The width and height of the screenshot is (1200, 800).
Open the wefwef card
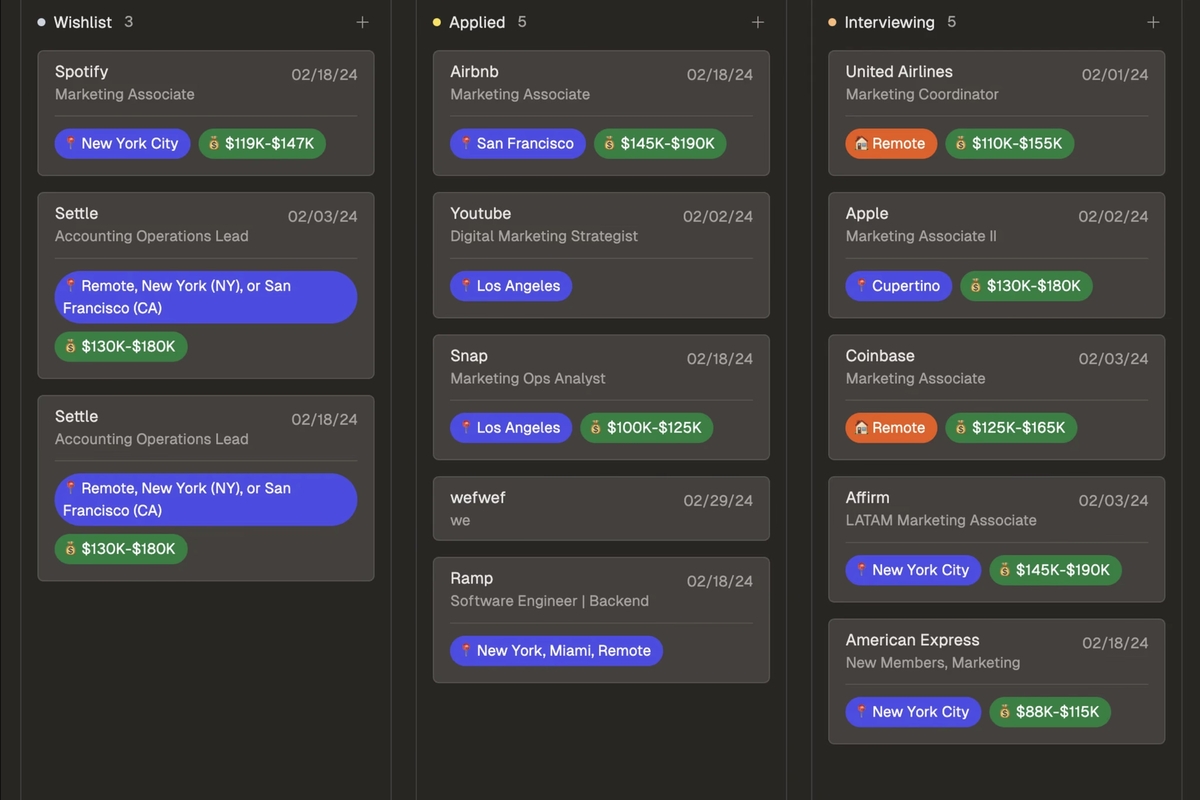pos(601,508)
